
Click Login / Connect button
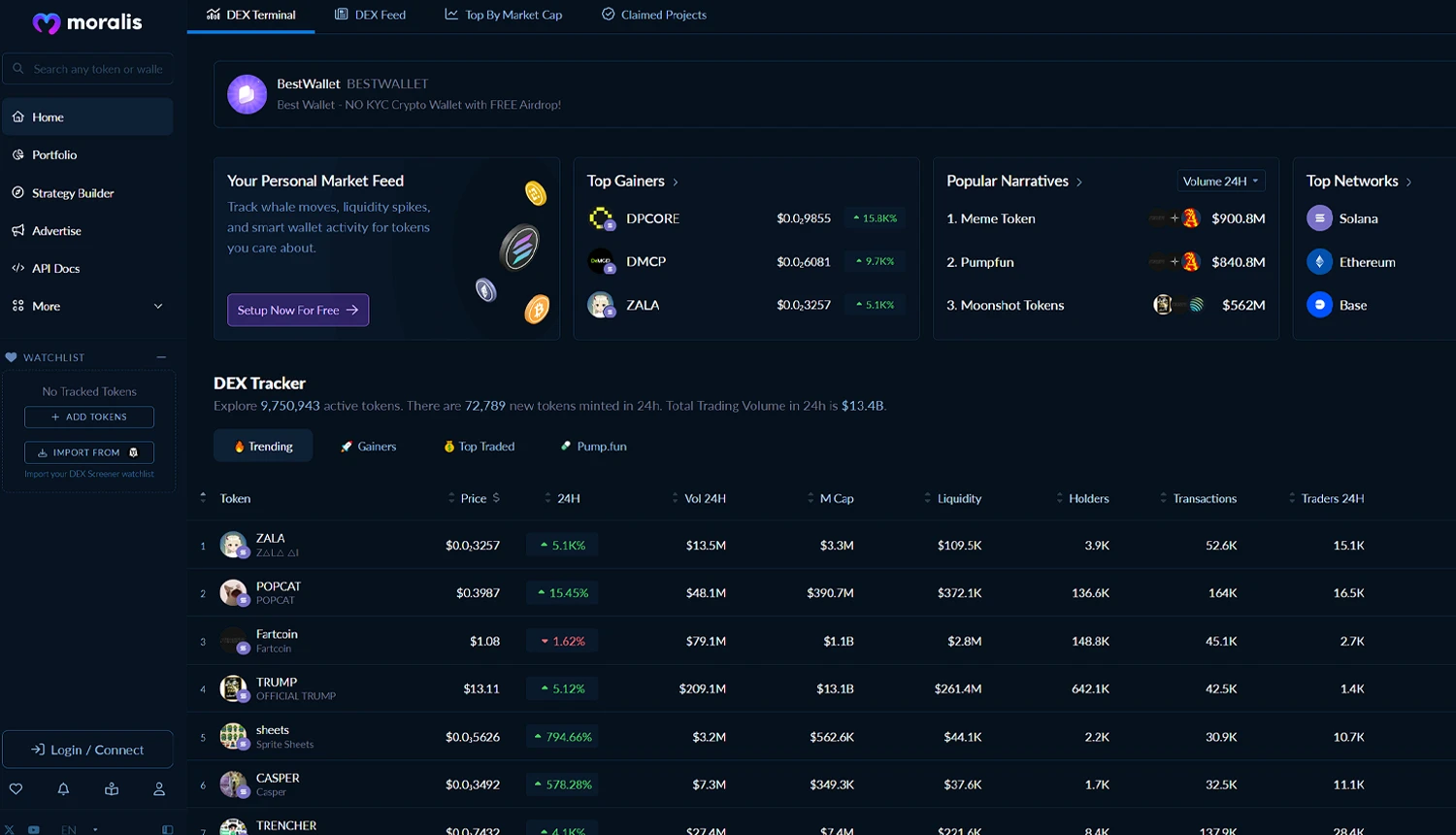(x=87, y=750)
